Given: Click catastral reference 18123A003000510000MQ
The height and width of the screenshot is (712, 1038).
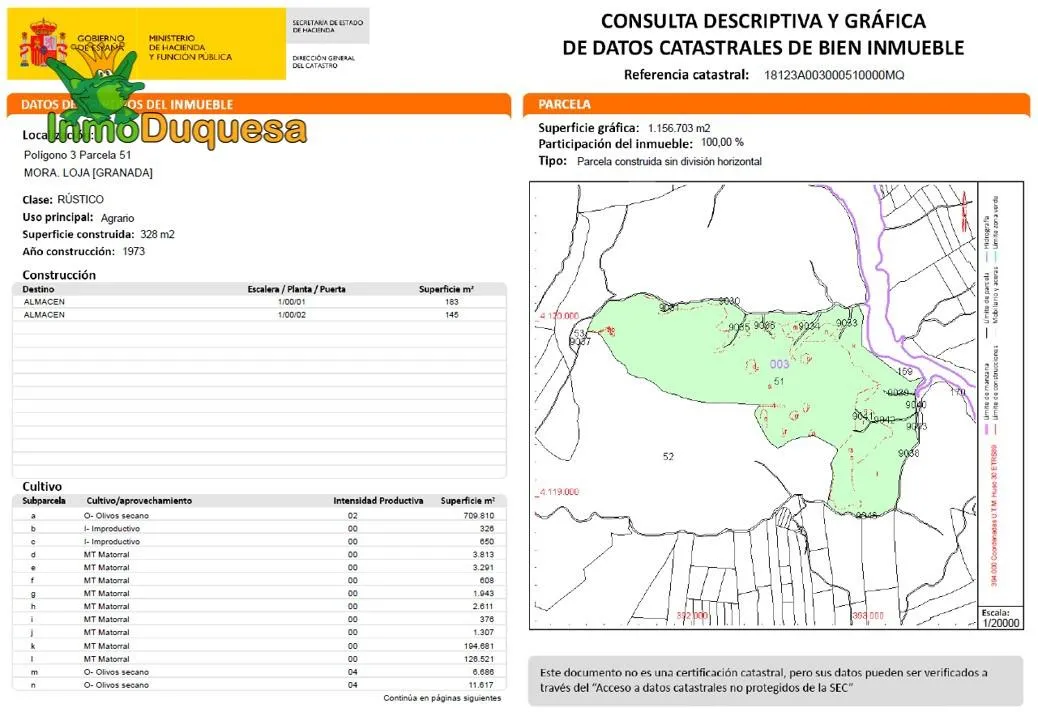Looking at the screenshot, I should 834,75.
